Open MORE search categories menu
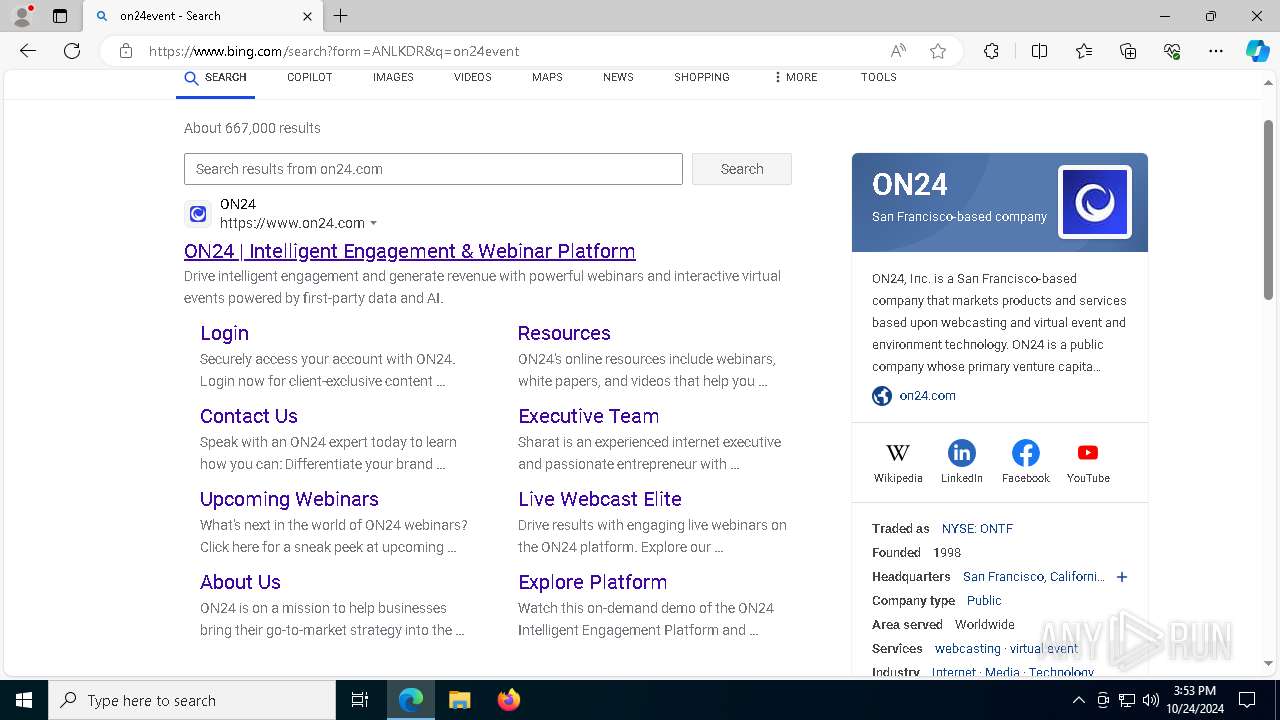This screenshot has width=1280, height=720. click(795, 77)
